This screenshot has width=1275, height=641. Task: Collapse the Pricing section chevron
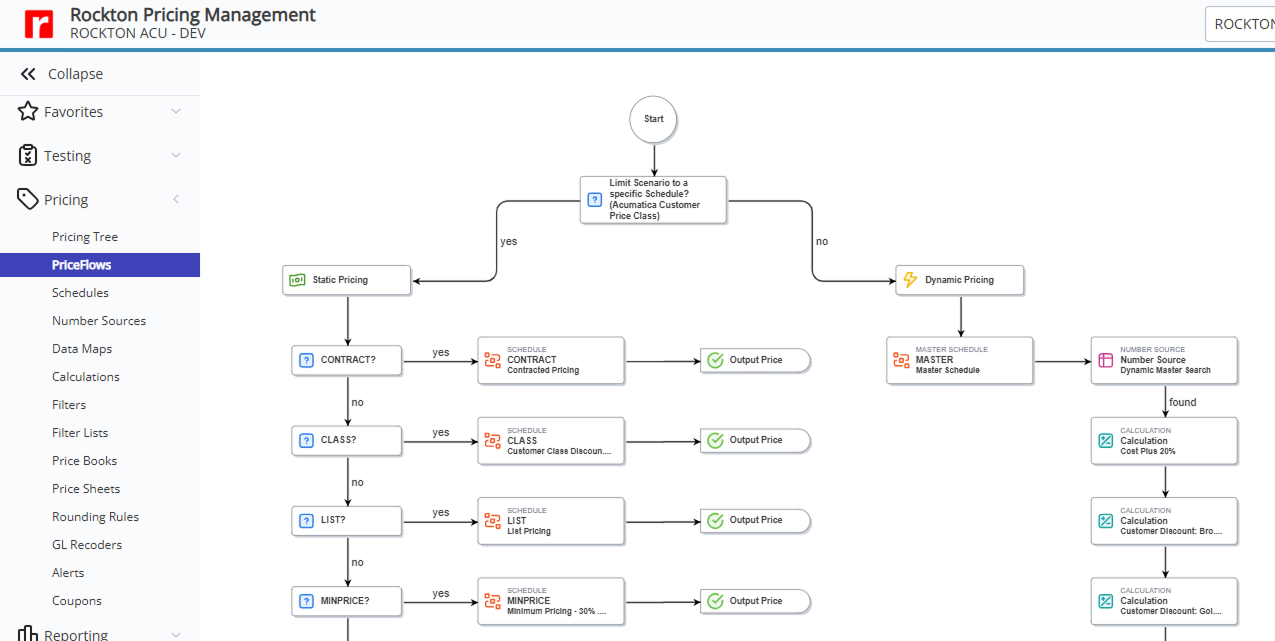[x=176, y=200]
